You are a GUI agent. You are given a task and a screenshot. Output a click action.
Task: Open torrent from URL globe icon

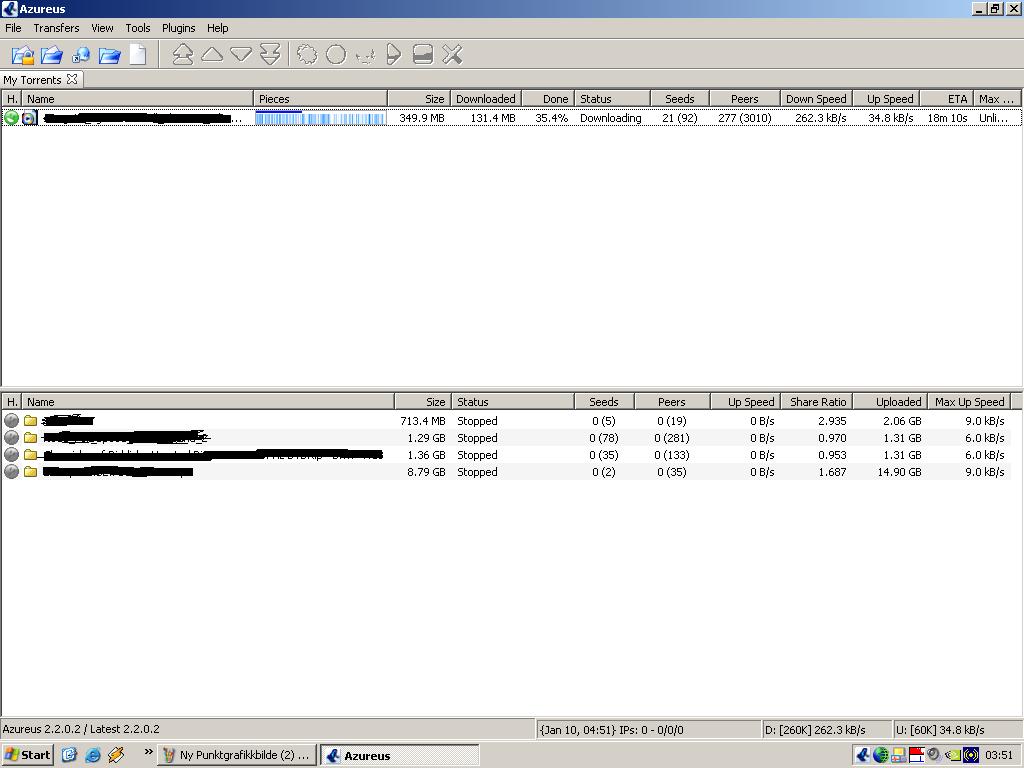pos(81,54)
